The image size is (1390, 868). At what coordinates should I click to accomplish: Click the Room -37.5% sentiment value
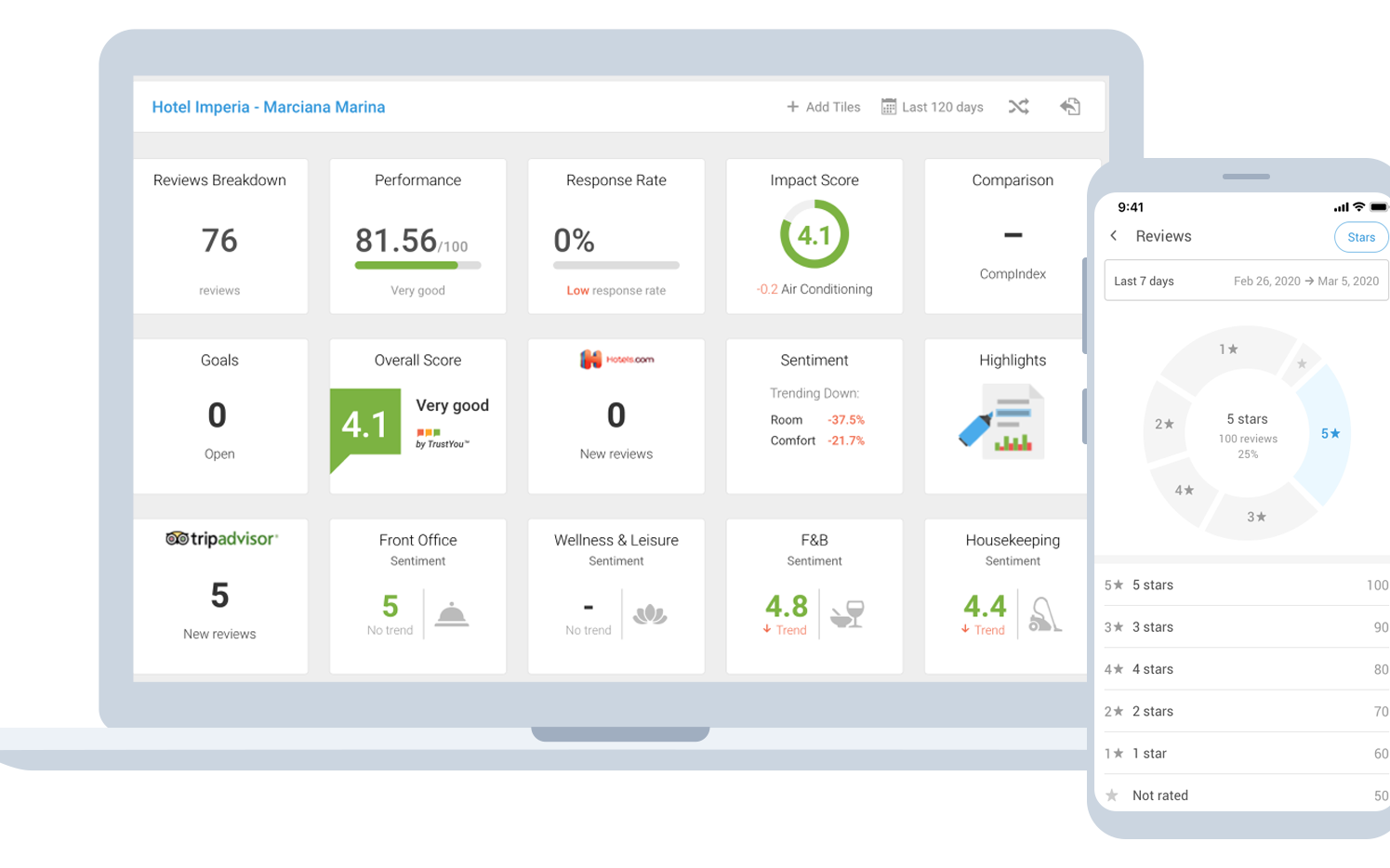coord(845,420)
